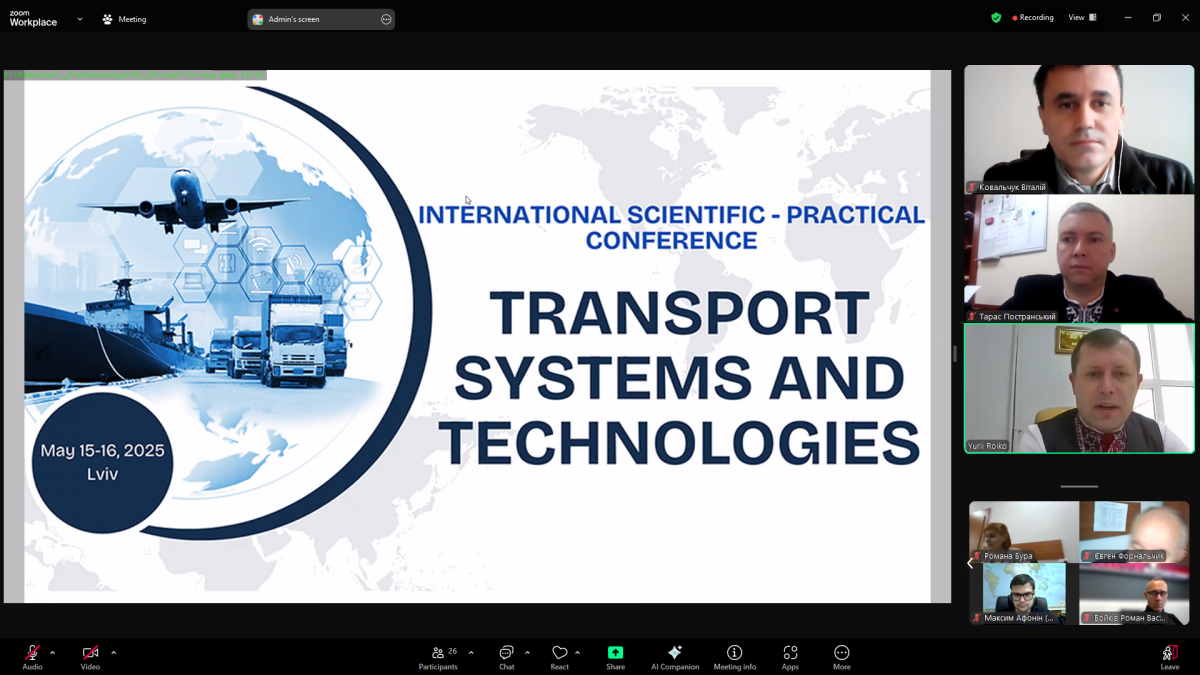The image size is (1200, 675).
Task: Leave the meeting
Action: (1169, 657)
